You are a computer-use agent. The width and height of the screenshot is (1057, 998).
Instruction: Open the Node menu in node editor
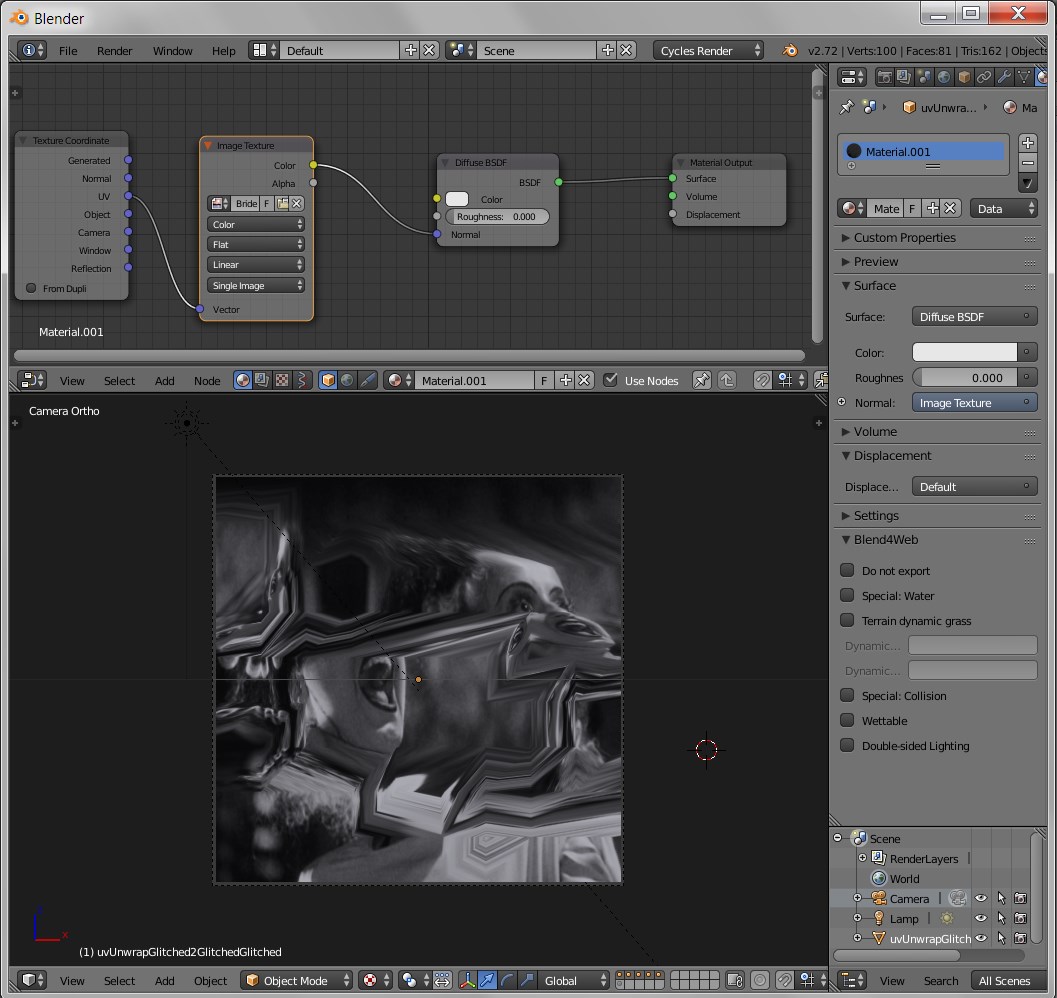[x=207, y=380]
